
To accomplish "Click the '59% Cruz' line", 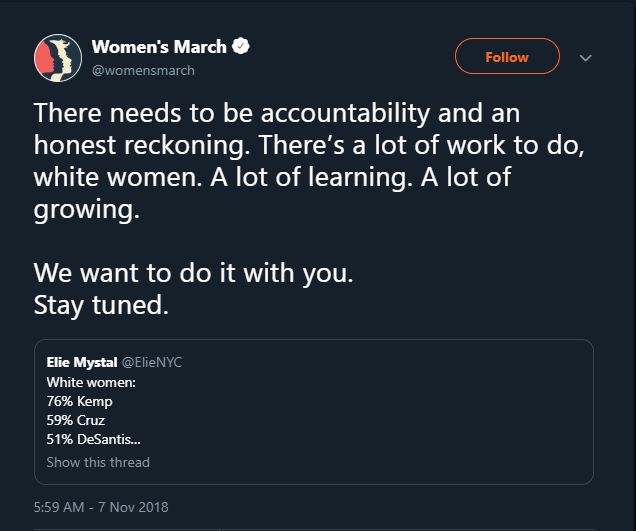I will pyautogui.click(x=76, y=419).
